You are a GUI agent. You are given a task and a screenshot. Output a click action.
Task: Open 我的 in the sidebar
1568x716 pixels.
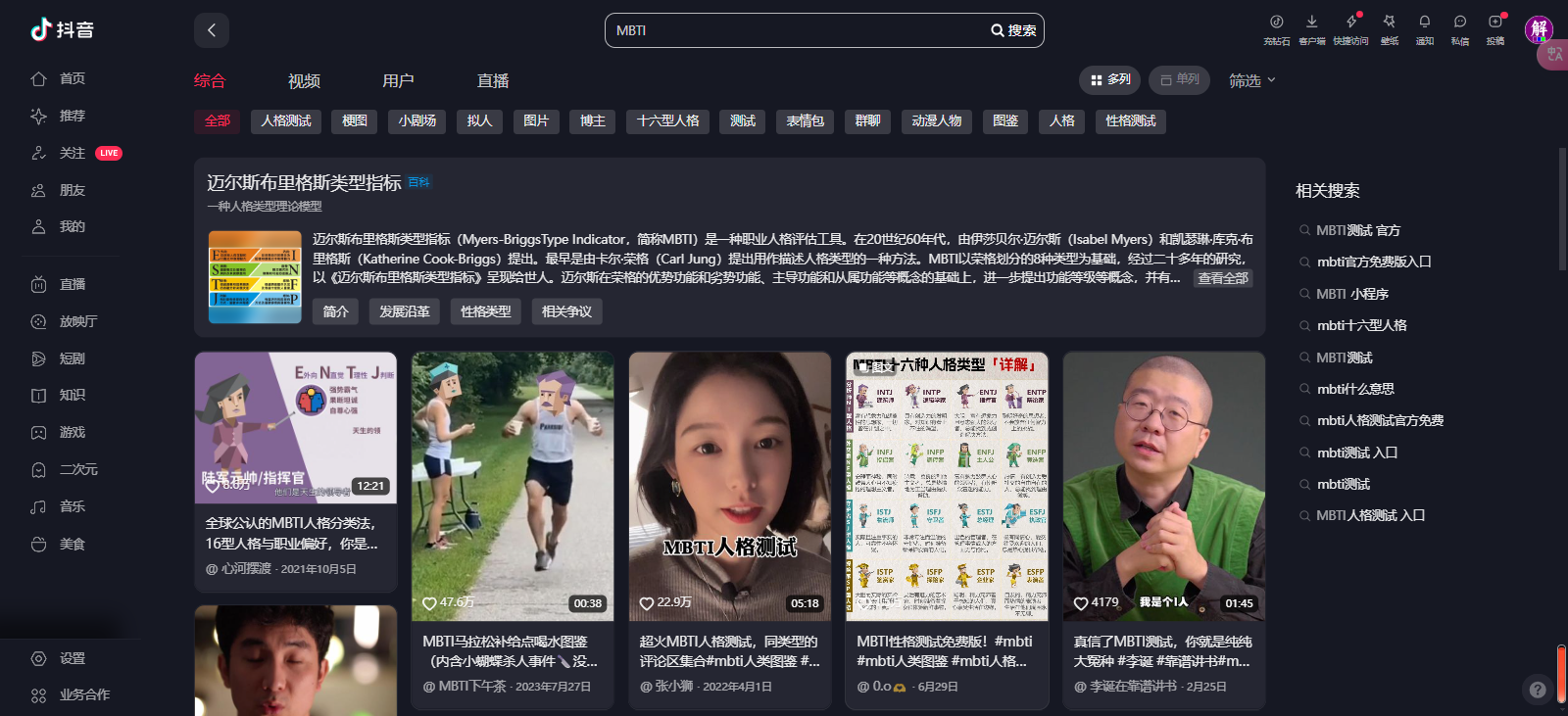point(59,226)
